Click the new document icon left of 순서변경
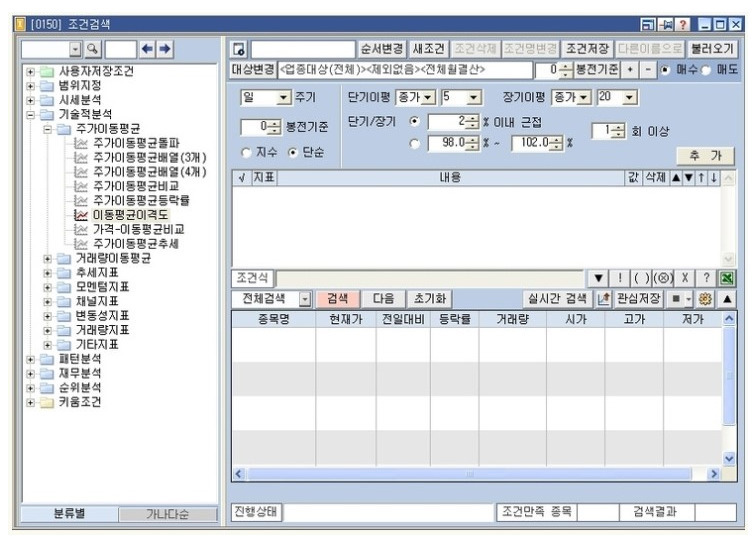756x543 pixels. (x=240, y=48)
